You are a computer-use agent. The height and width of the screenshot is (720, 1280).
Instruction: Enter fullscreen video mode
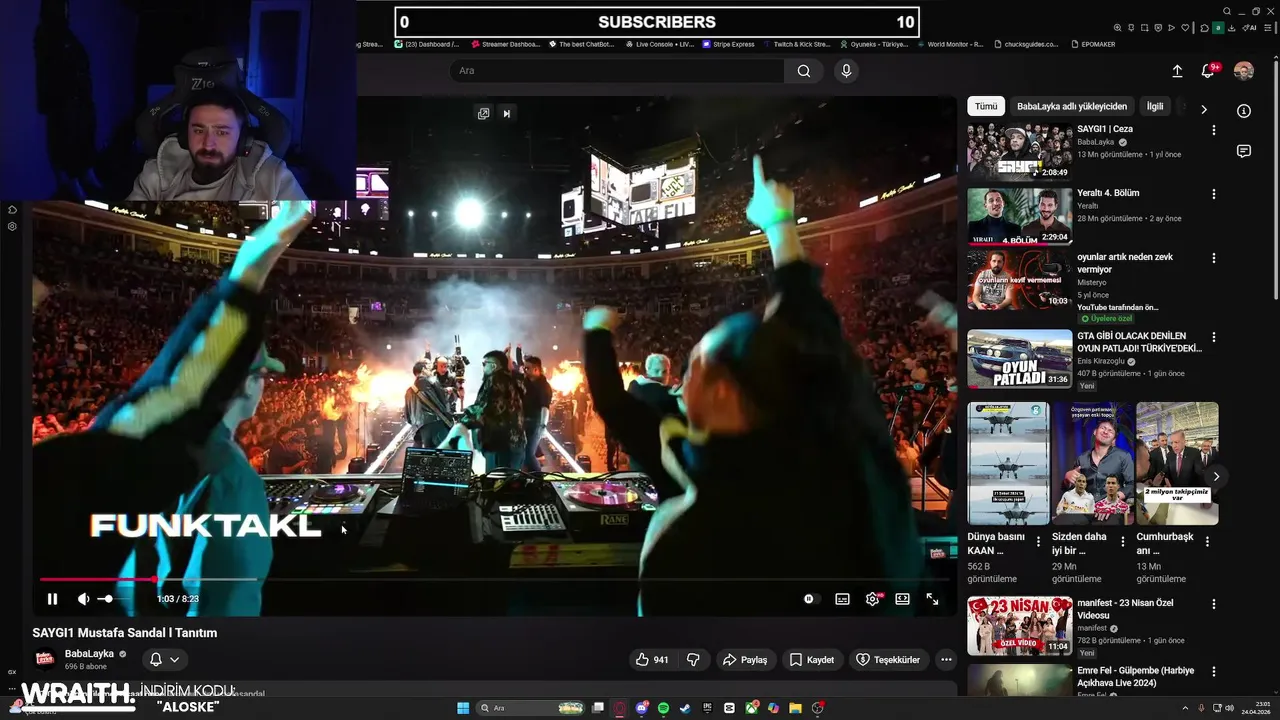932,599
